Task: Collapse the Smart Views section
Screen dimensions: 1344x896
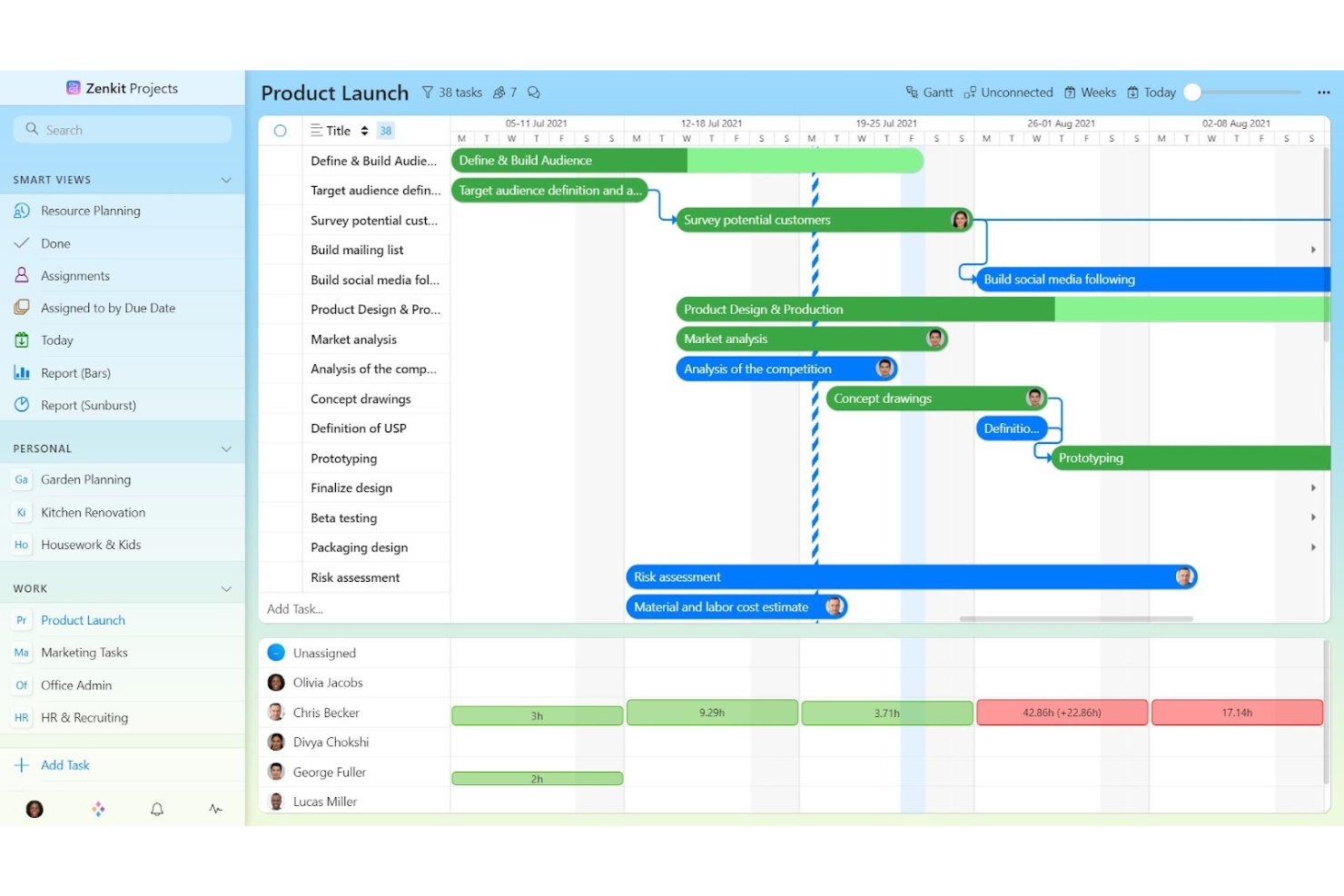Action: coord(226,179)
